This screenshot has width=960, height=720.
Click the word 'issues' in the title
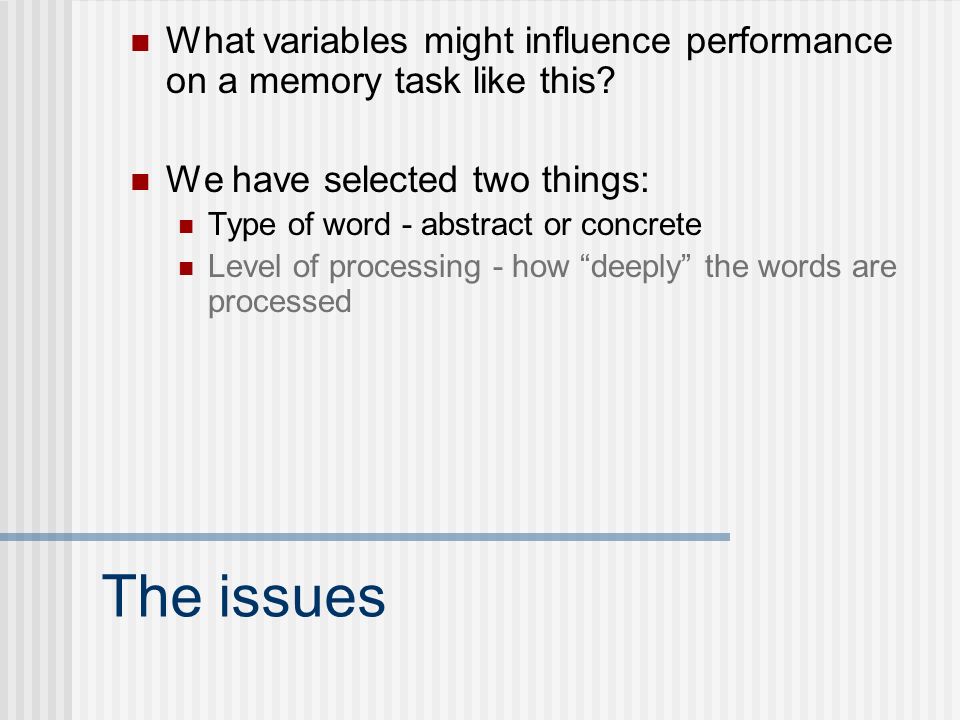click(302, 596)
